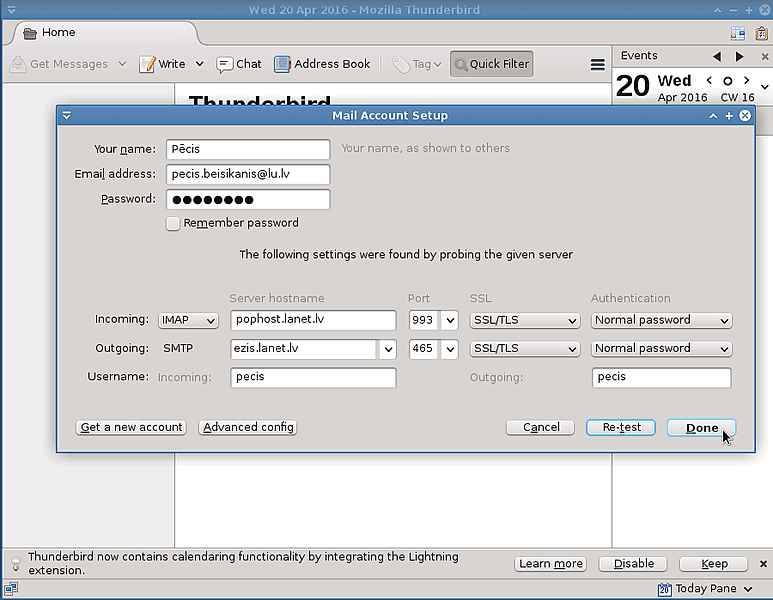This screenshot has height=600, width=773.
Task: Open the Chat toolbar button
Action: click(x=239, y=64)
